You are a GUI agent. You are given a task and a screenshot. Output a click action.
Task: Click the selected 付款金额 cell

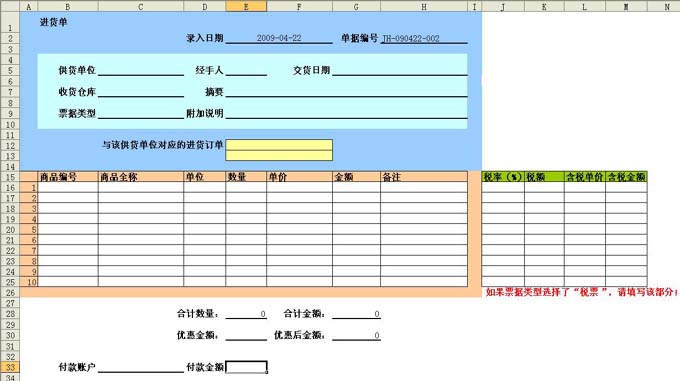pos(246,367)
